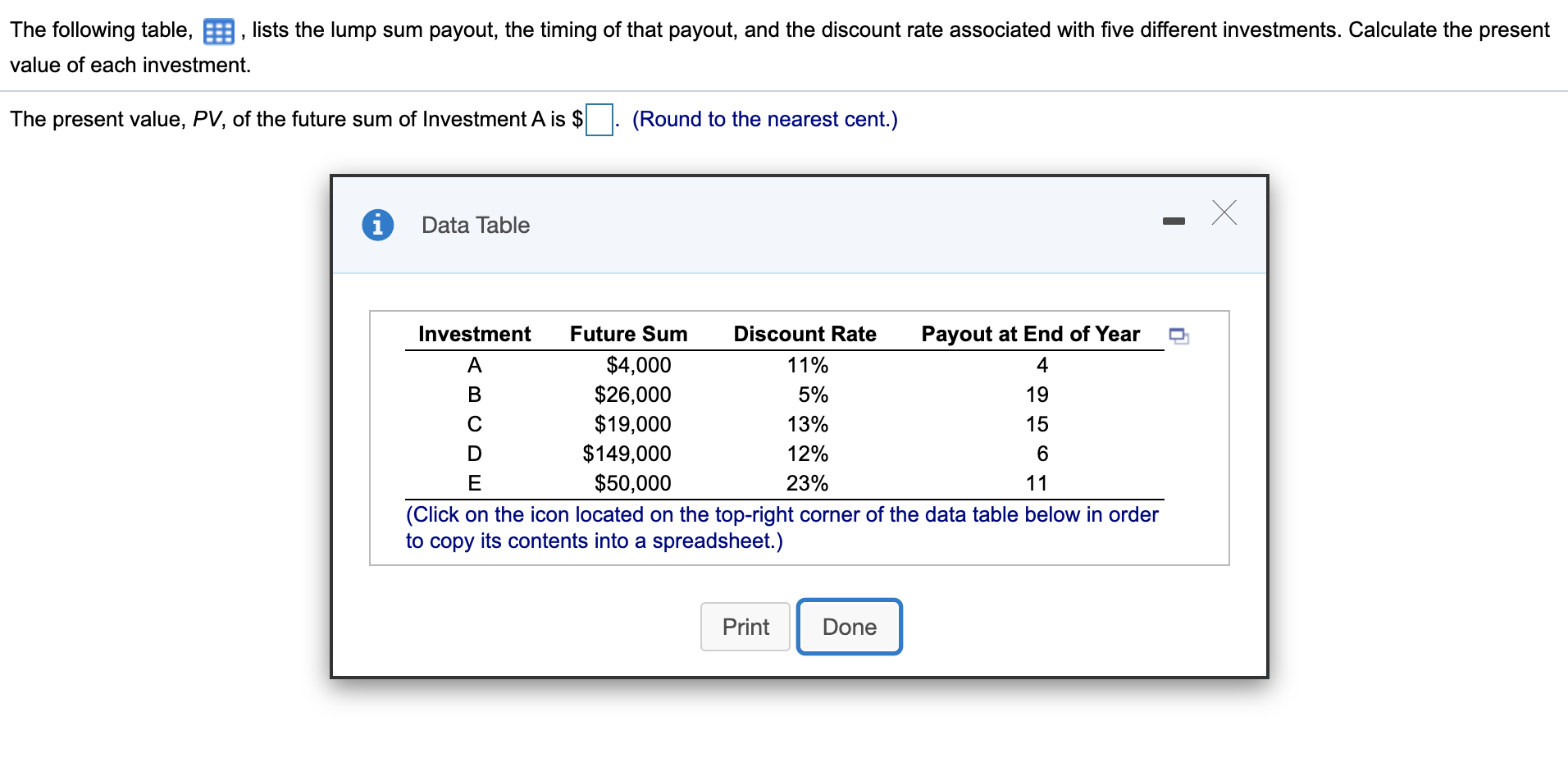
Task: Click the blue info icon in dialog
Action: (378, 224)
